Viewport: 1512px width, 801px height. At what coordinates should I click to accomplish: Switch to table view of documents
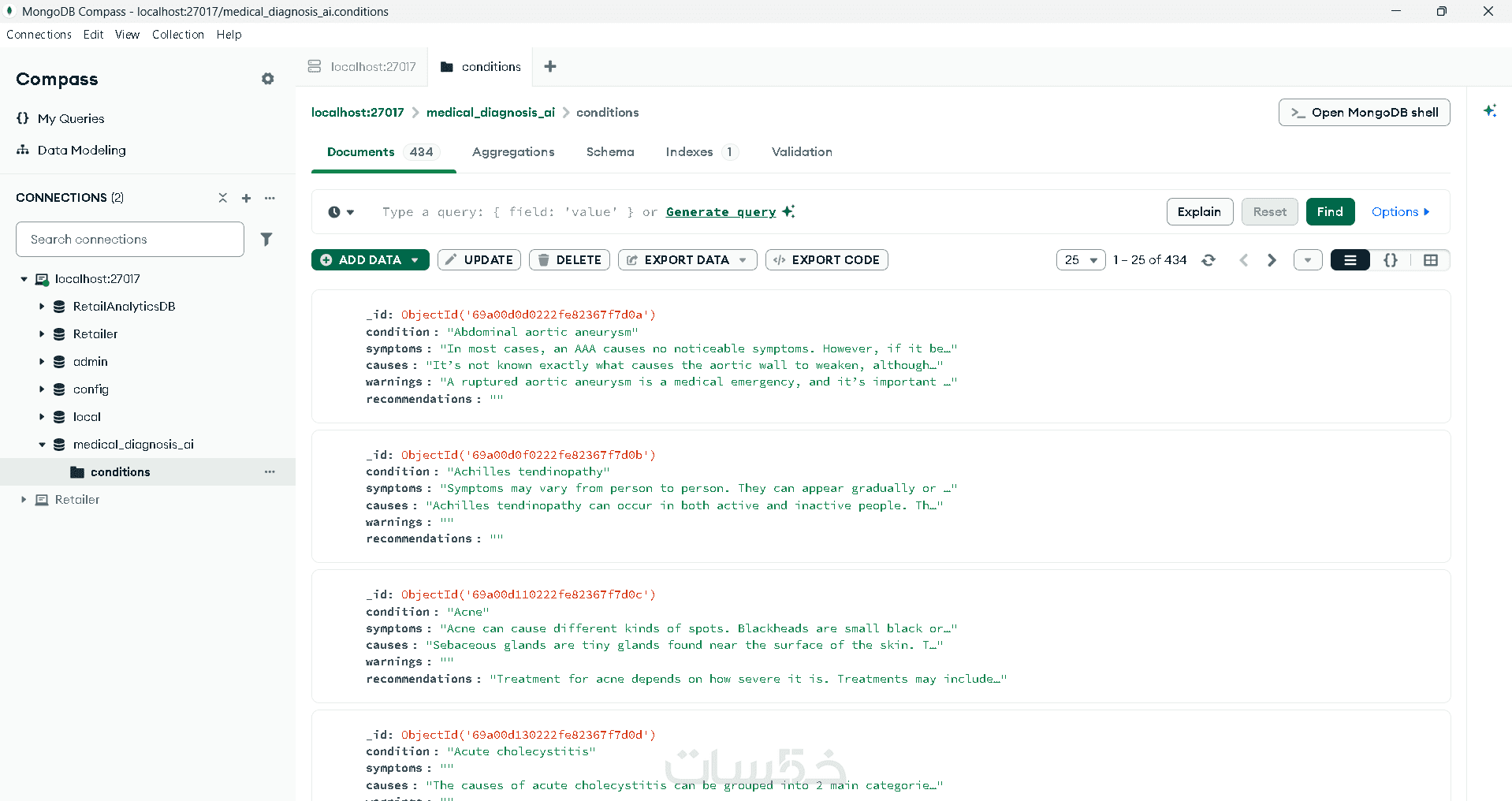tap(1431, 260)
